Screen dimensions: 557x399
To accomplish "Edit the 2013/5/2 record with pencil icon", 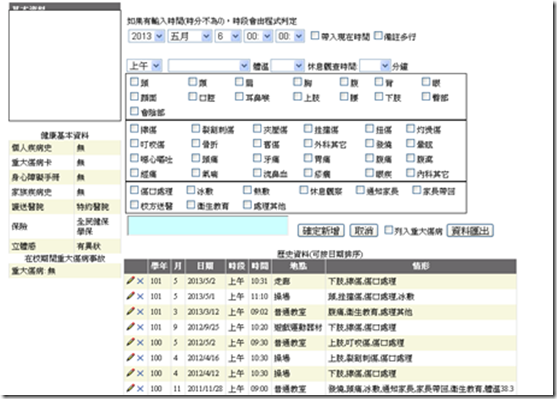I will click(x=130, y=281).
